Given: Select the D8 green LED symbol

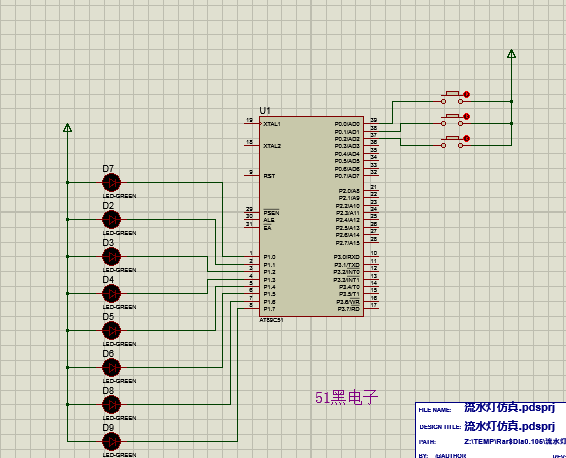Looking at the screenshot, I should pos(111,404).
